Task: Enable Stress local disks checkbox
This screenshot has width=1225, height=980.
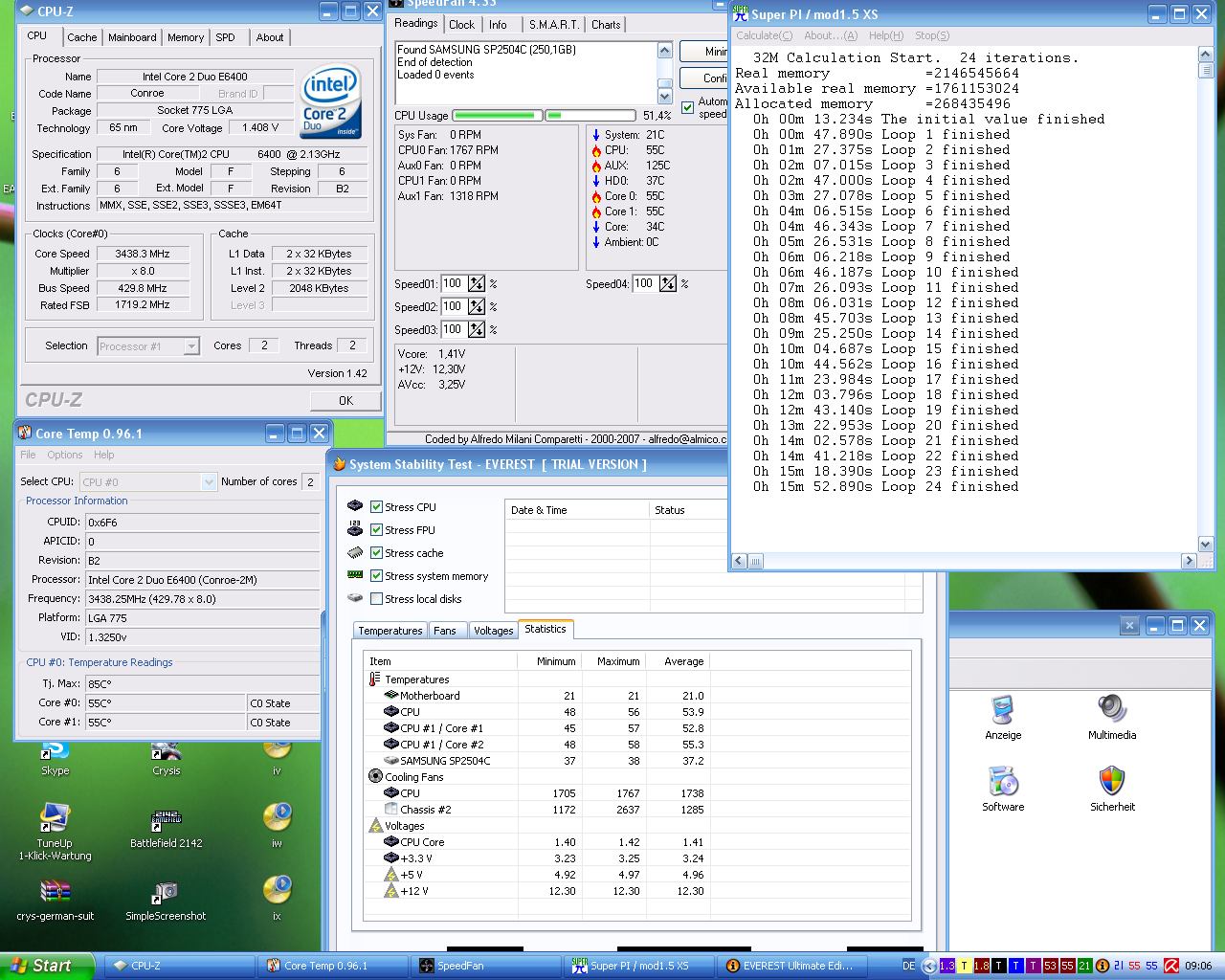Action: coord(377,598)
